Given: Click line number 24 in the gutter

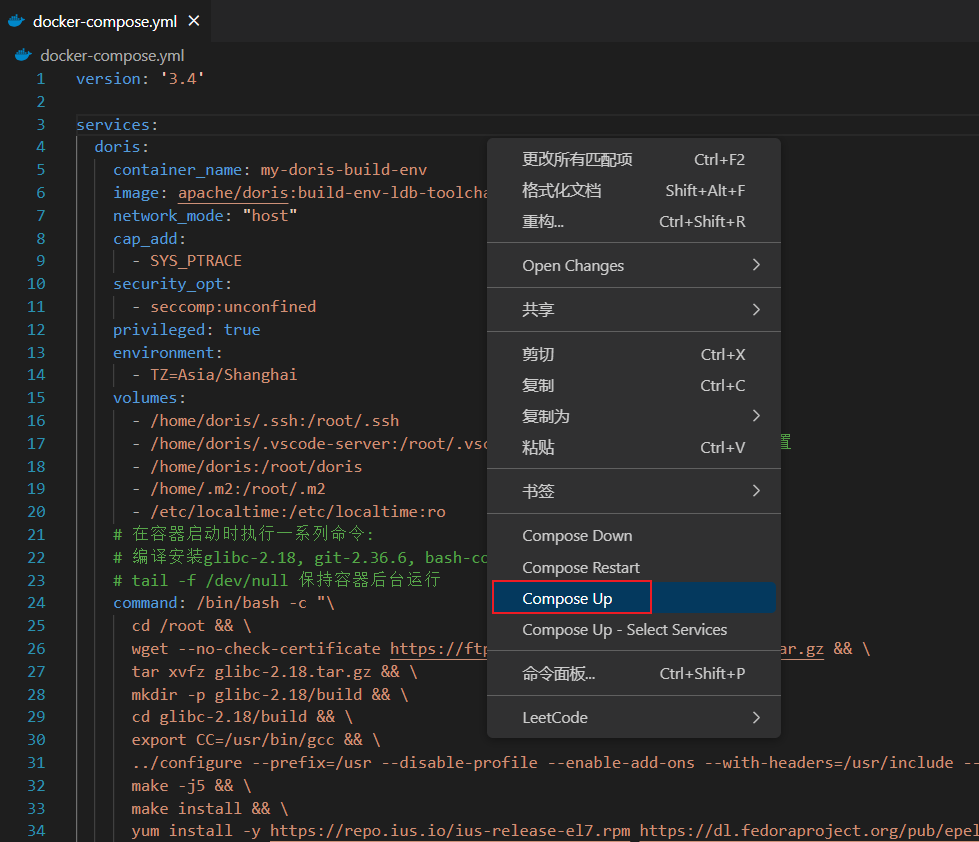Looking at the screenshot, I should pyautogui.click(x=36, y=602).
